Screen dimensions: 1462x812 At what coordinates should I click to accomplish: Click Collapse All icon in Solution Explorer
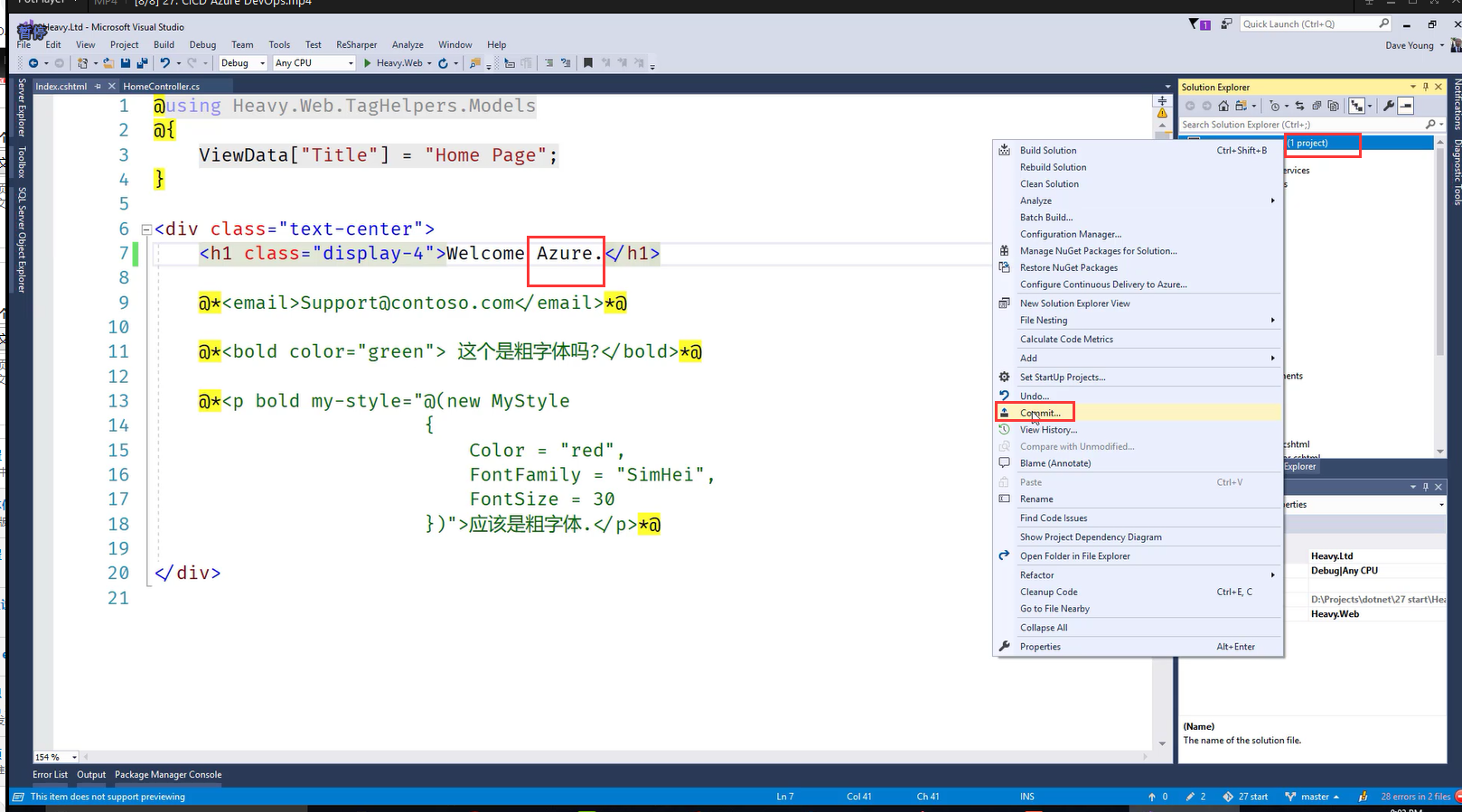[1317, 106]
